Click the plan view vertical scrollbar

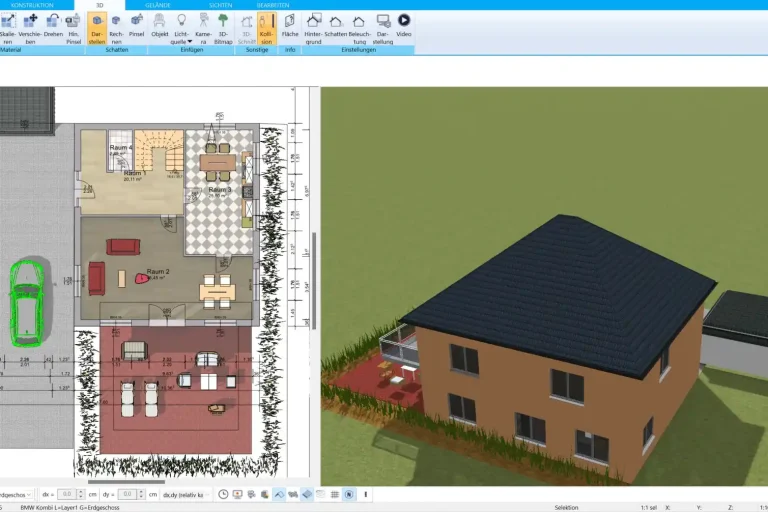click(x=314, y=280)
